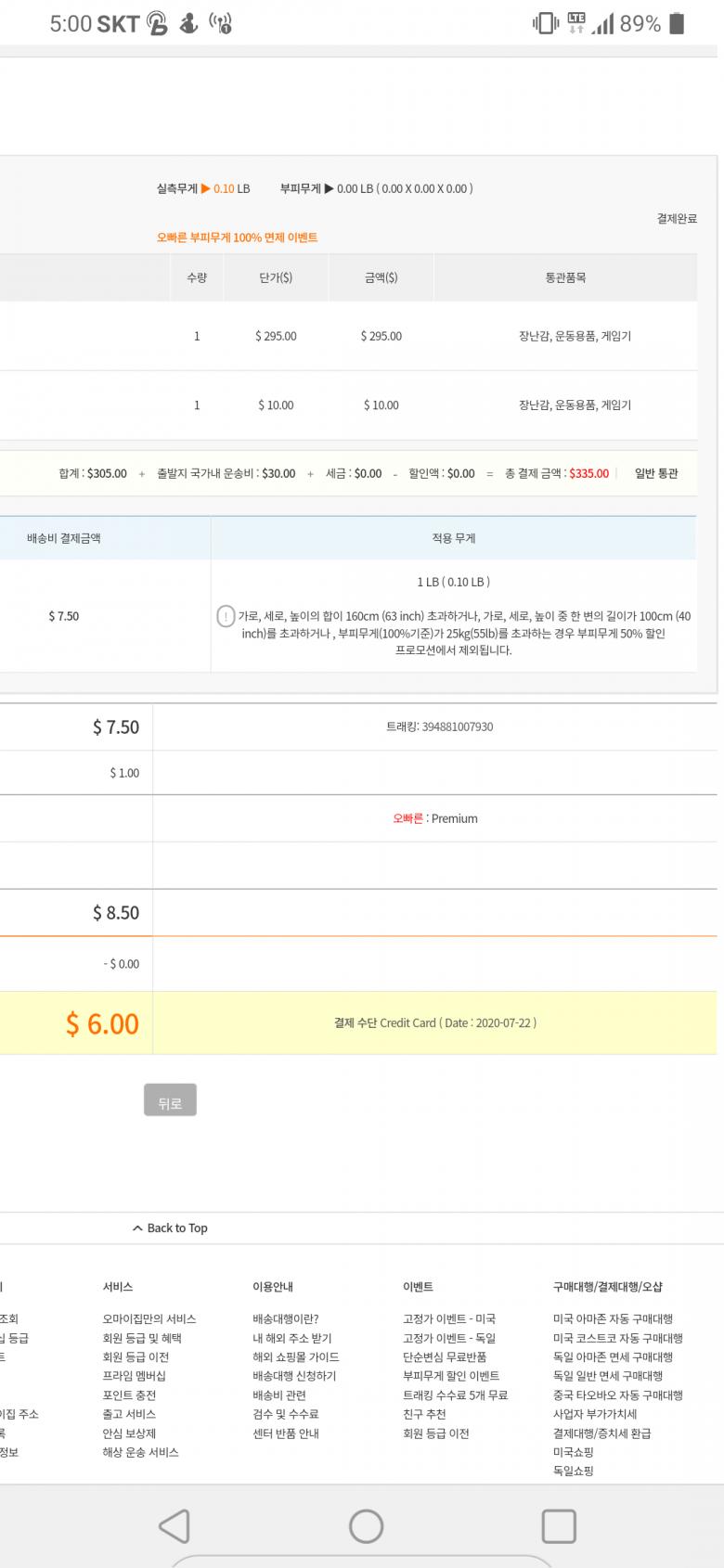Open 배송대행이란? guide link
Screen dimensions: 724x1568
(x=285, y=1318)
